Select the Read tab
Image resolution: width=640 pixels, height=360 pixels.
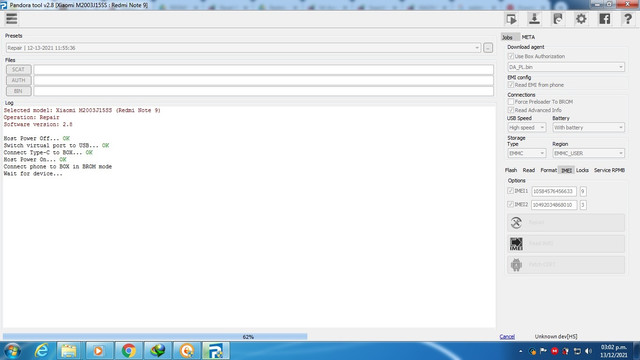(529, 170)
